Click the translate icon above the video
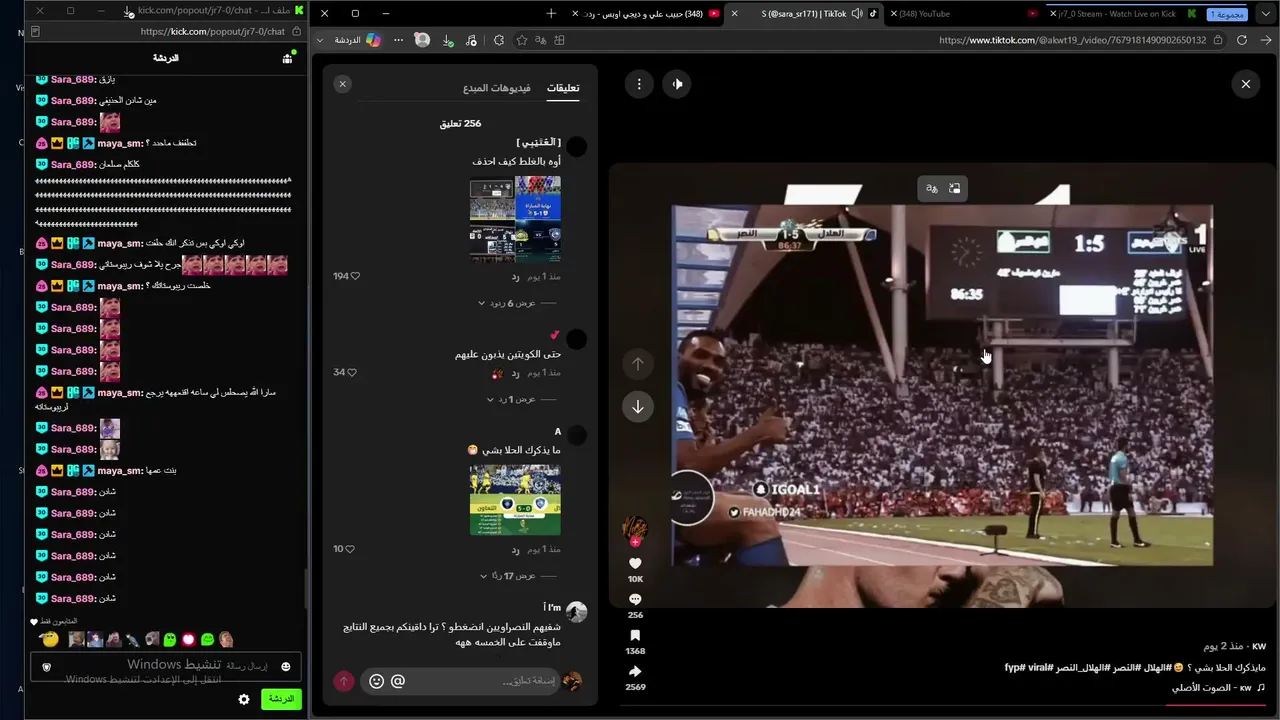 (x=932, y=188)
